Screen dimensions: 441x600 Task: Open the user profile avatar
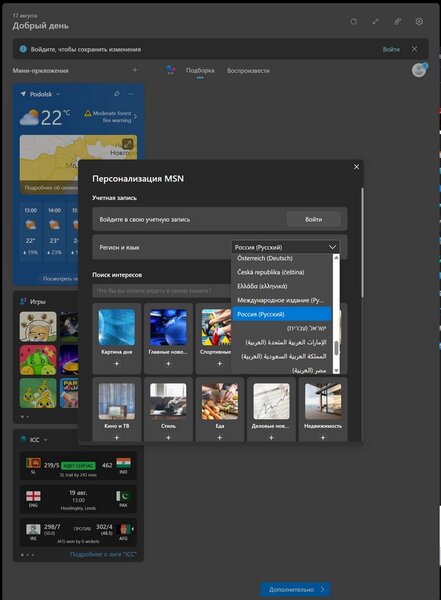[x=419, y=70]
